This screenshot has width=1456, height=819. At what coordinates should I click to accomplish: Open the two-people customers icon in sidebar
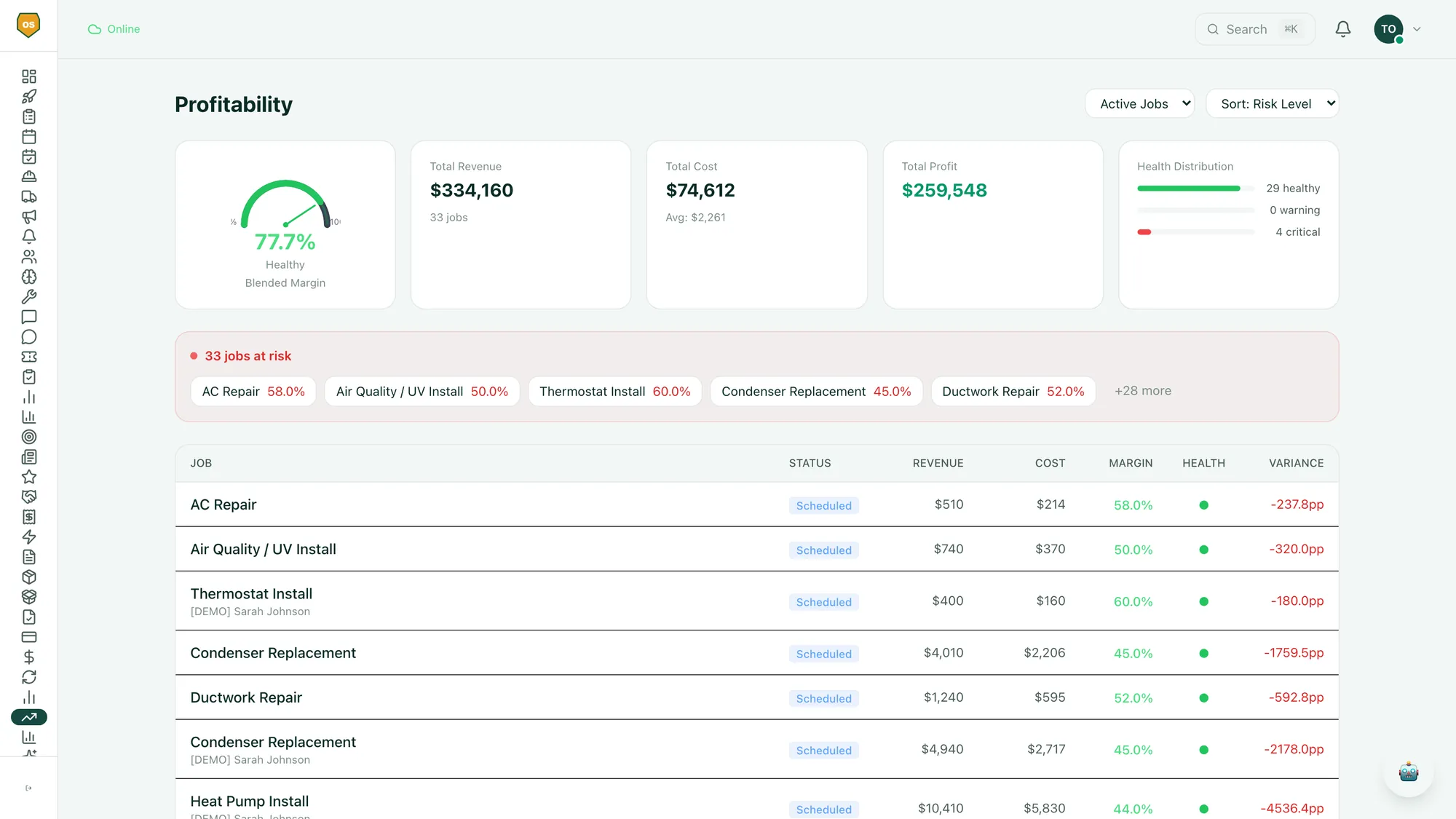click(29, 256)
